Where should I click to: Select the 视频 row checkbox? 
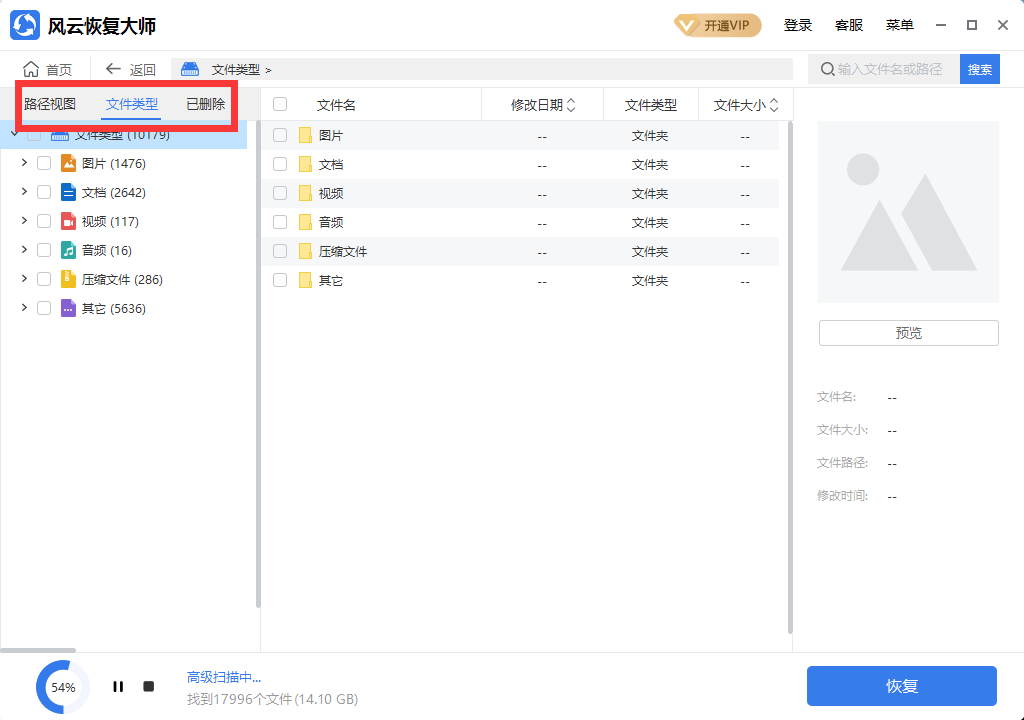(280, 192)
